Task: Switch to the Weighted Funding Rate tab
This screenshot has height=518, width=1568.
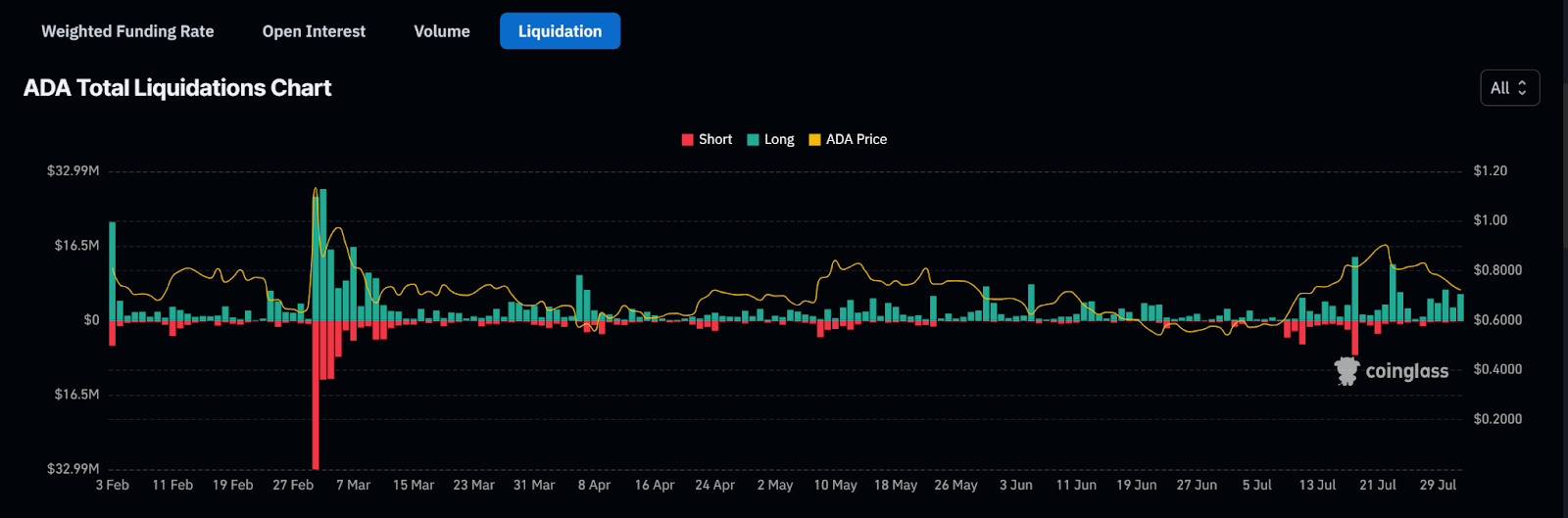Action: 127,31
